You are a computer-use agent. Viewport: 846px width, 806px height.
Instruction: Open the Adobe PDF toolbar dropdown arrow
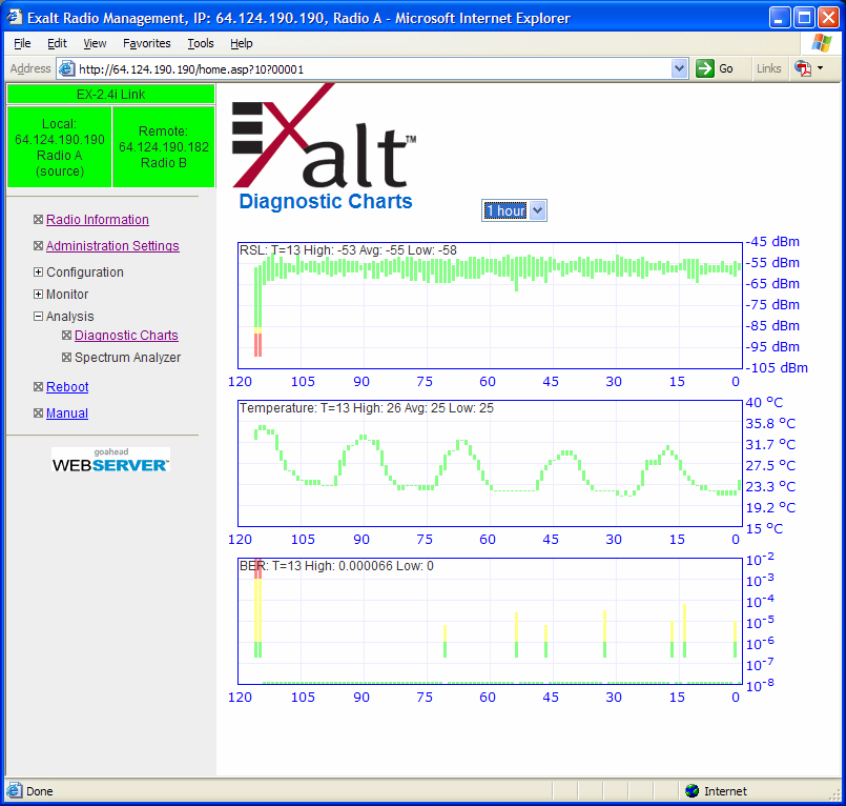[x=821, y=68]
